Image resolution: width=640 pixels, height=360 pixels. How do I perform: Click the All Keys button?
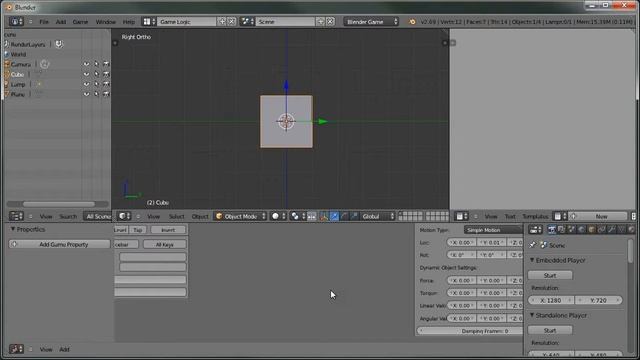click(x=164, y=244)
